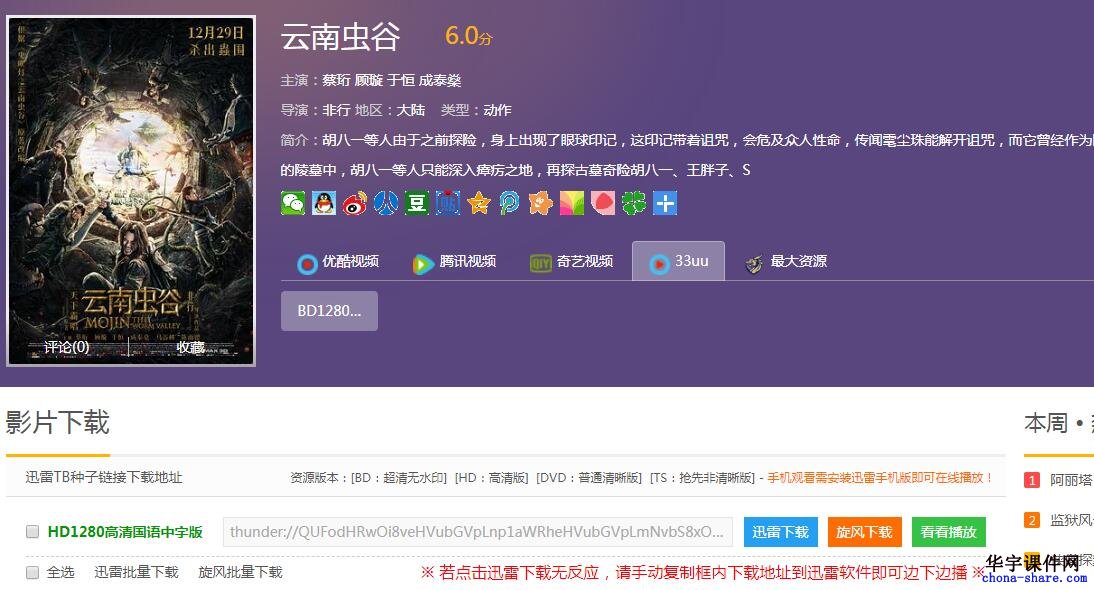Open the HD1280高清国语中字版 download link
Viewport: 1094px width, 590px height.
pyautogui.click(x=125, y=531)
